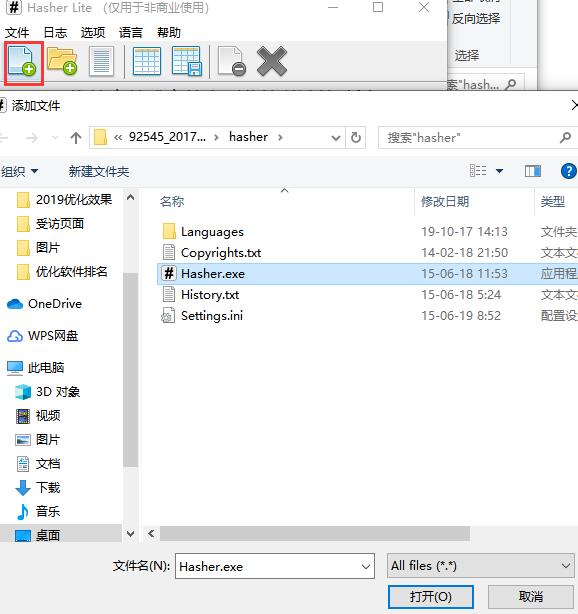Expand the view options dropdown arrow

click(499, 171)
